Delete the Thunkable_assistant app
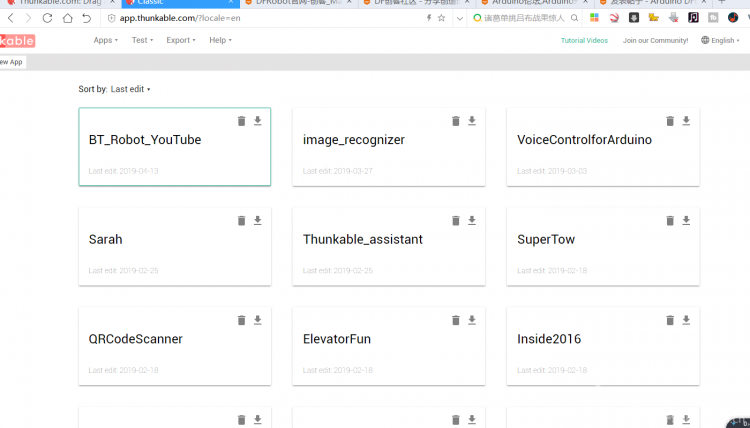750x428 pixels. point(456,220)
